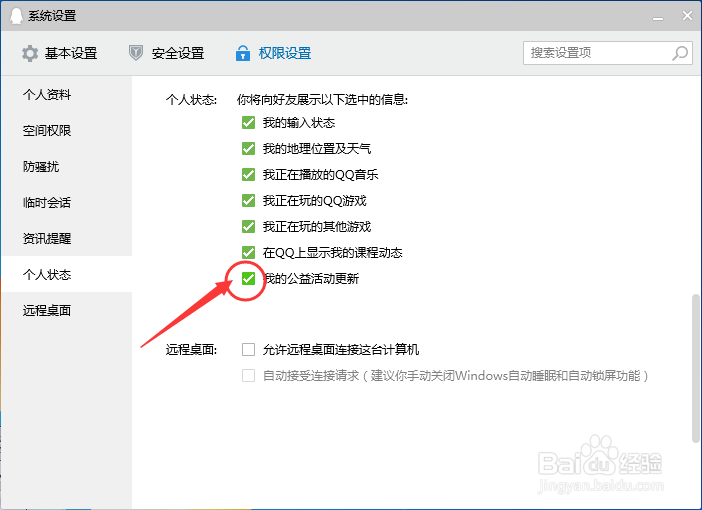Uncheck 我的公益活动更新 checkbox

[248, 279]
